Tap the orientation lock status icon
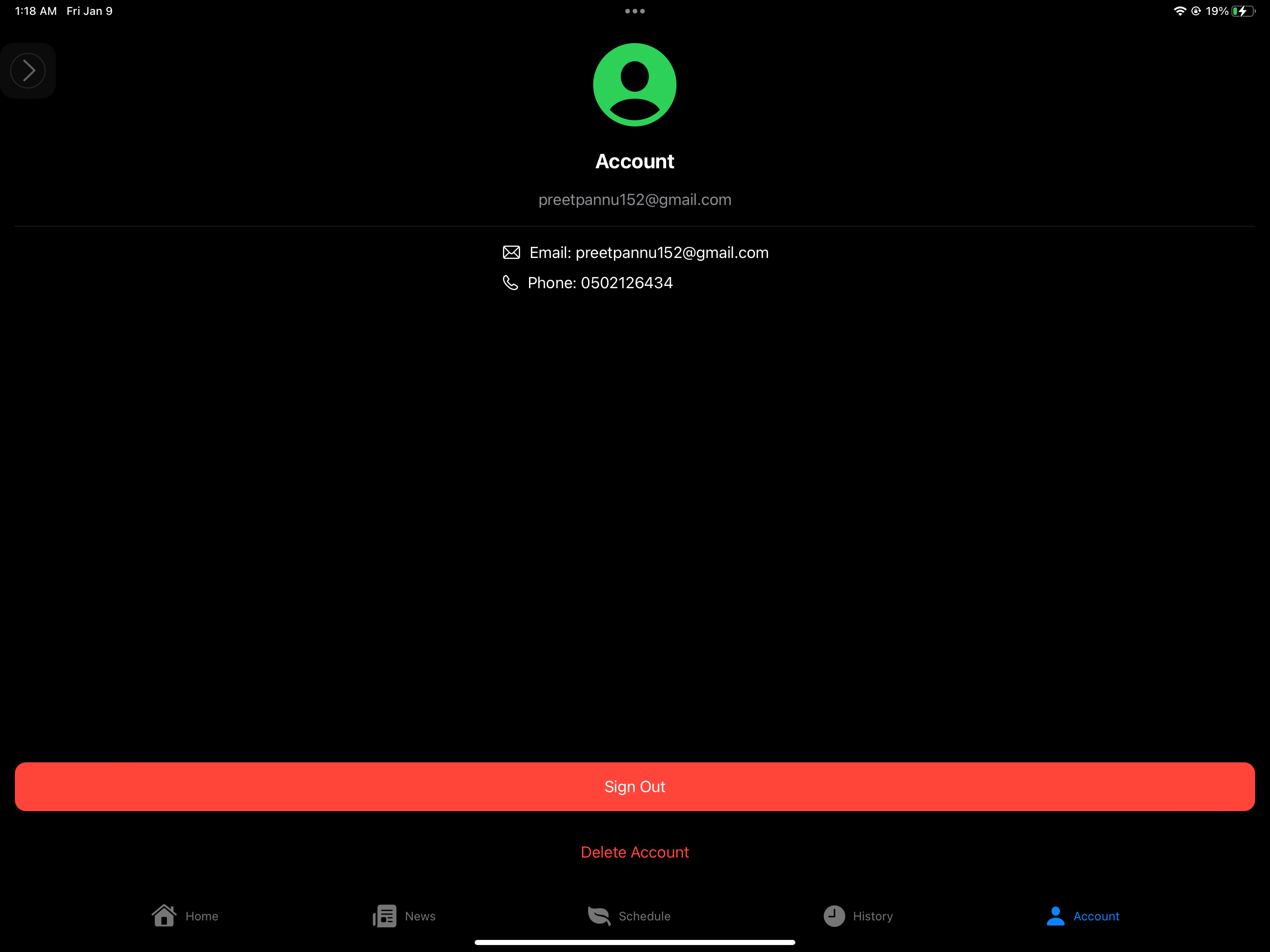 coord(1196,11)
